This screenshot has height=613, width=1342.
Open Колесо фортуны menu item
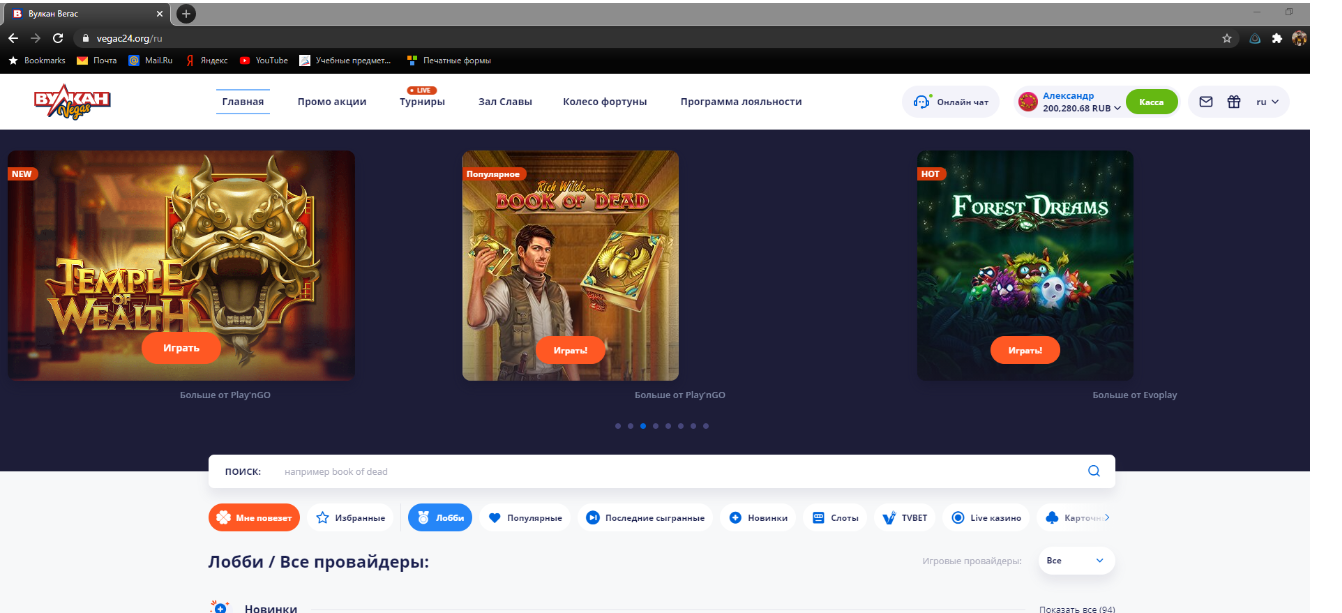point(605,101)
